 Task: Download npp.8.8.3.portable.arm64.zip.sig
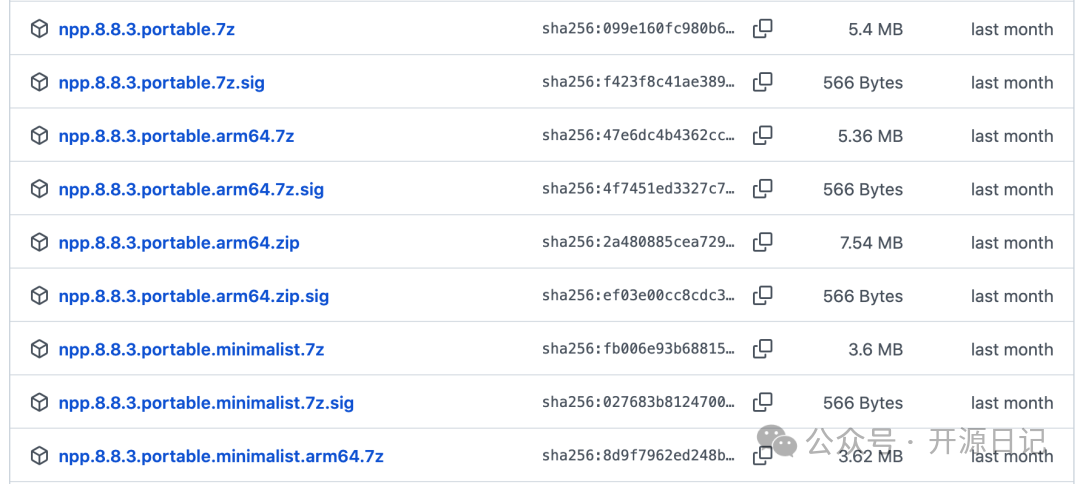tap(194, 296)
